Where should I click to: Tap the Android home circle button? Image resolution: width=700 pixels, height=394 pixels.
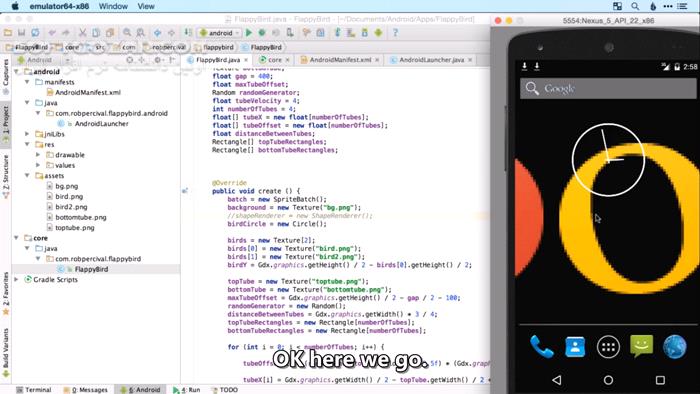608,380
